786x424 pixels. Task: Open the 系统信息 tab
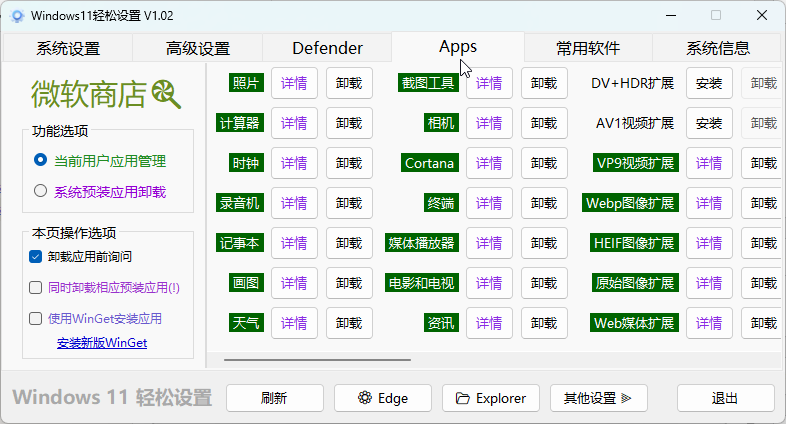(x=718, y=48)
